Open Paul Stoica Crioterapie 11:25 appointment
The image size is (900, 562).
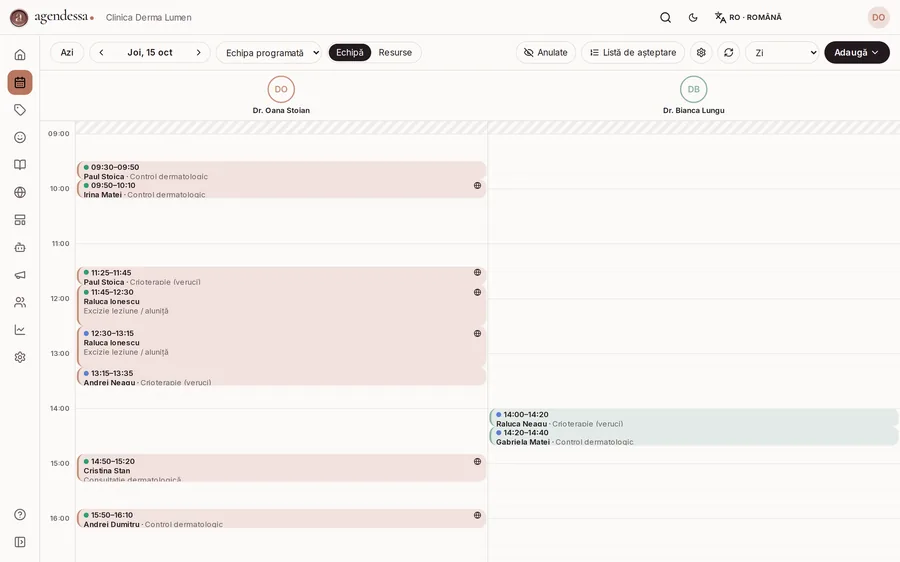[x=281, y=276]
